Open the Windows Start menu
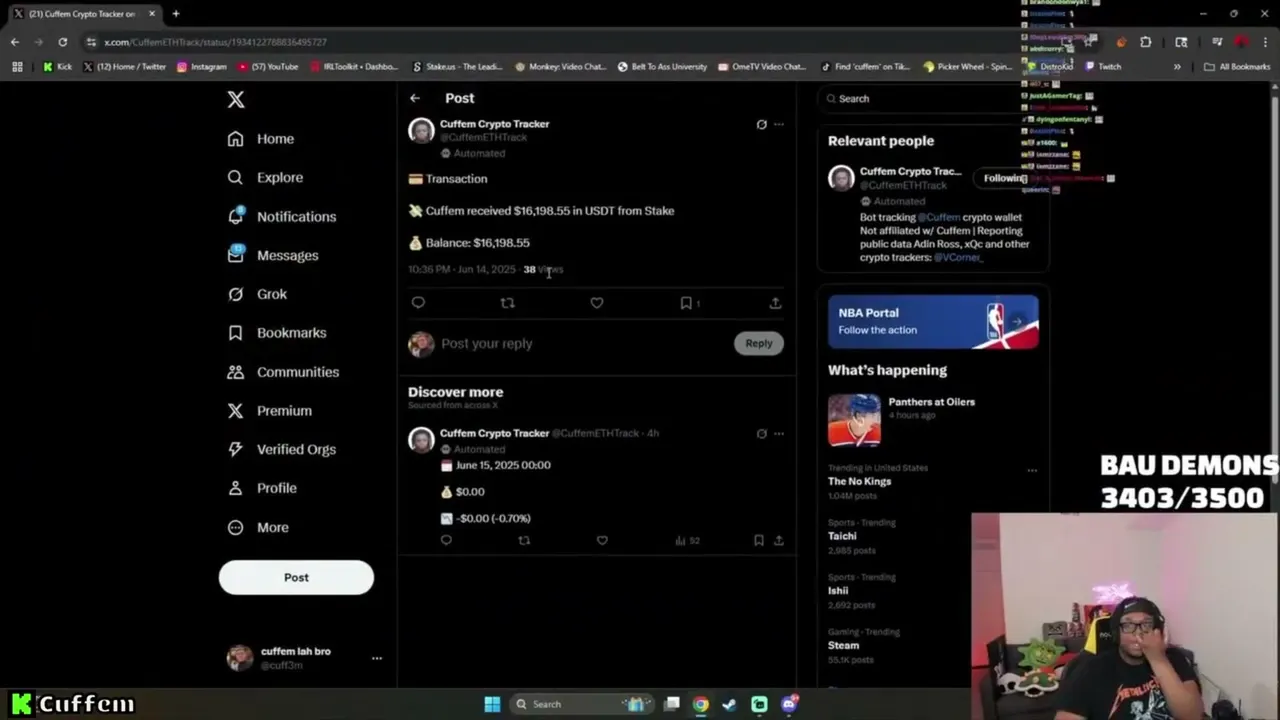The image size is (1280, 720). pos(492,704)
